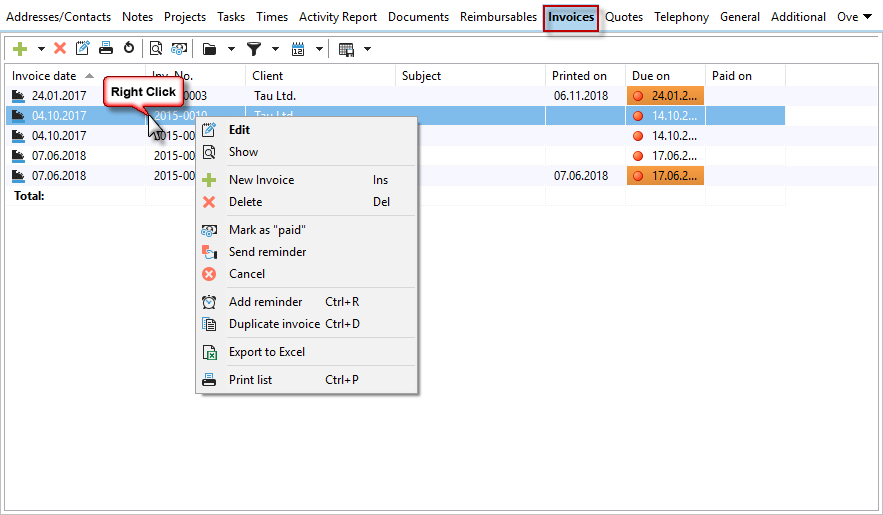Click the Paid on column header
The height and width of the screenshot is (515, 883).
point(731,76)
